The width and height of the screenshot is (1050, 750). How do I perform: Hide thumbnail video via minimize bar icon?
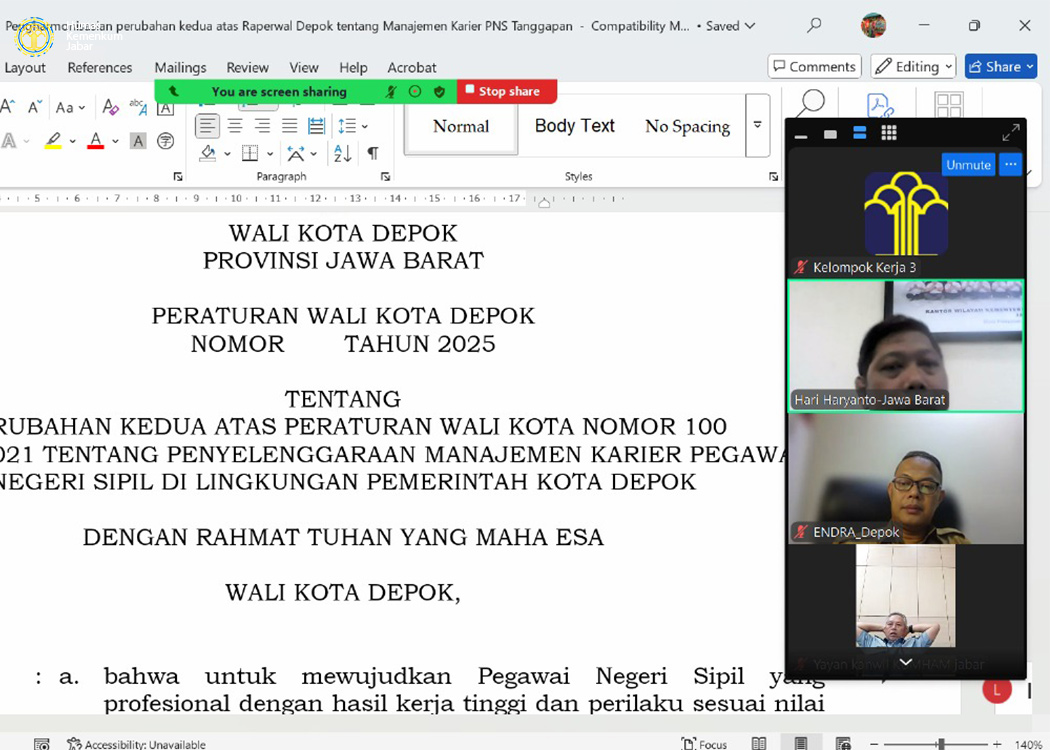[801, 136]
